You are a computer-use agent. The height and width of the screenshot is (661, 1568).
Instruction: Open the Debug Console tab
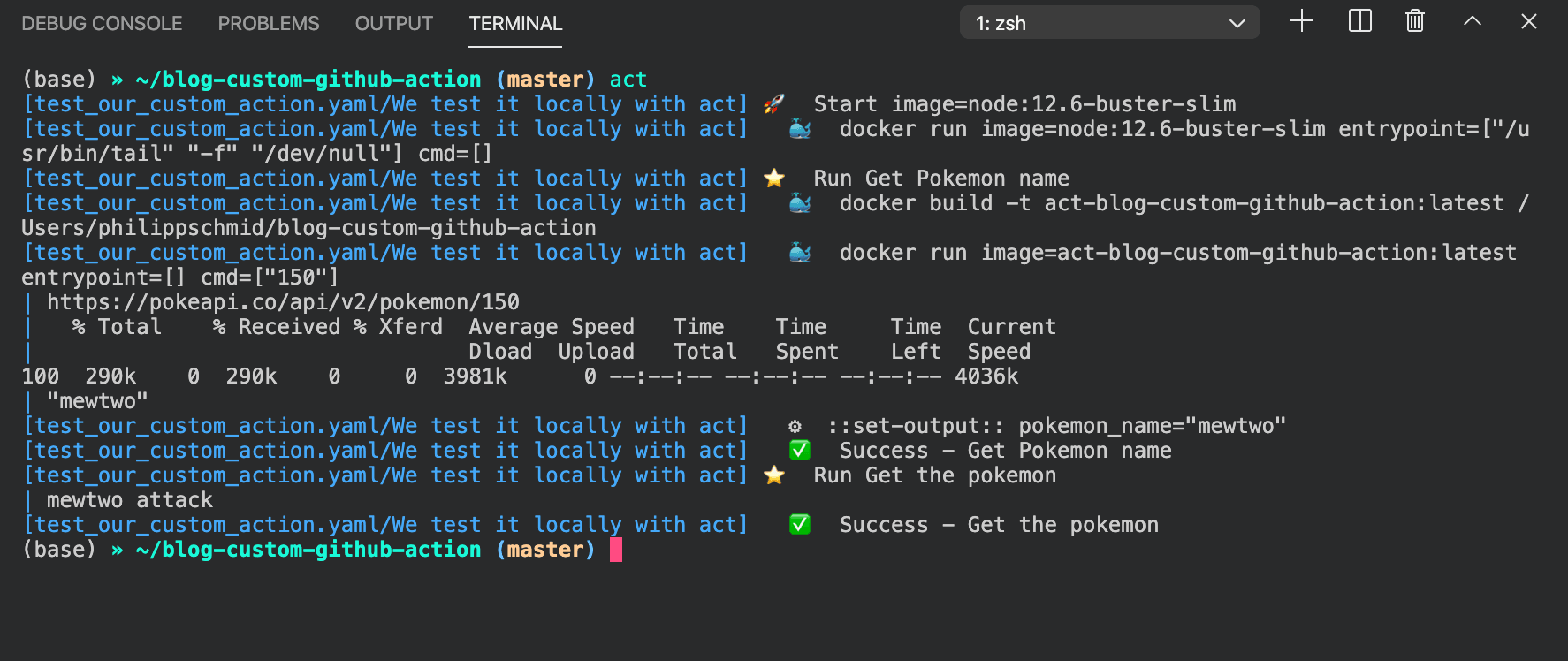[102, 24]
